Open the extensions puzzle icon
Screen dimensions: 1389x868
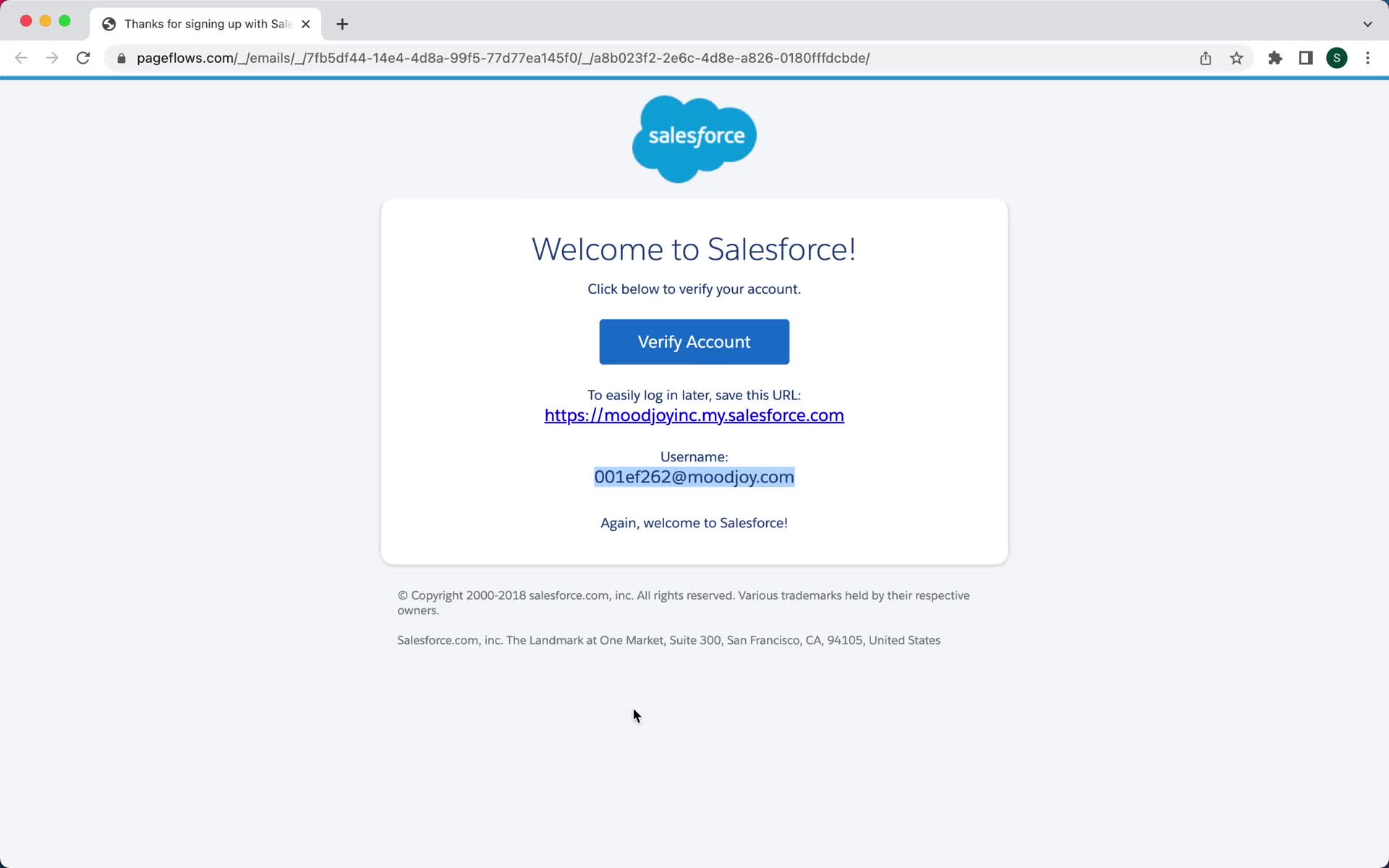pos(1275,58)
